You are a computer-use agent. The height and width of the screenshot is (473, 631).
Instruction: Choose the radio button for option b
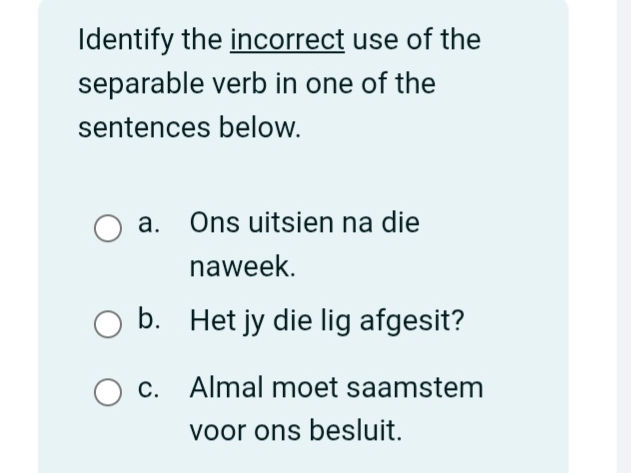108,324
